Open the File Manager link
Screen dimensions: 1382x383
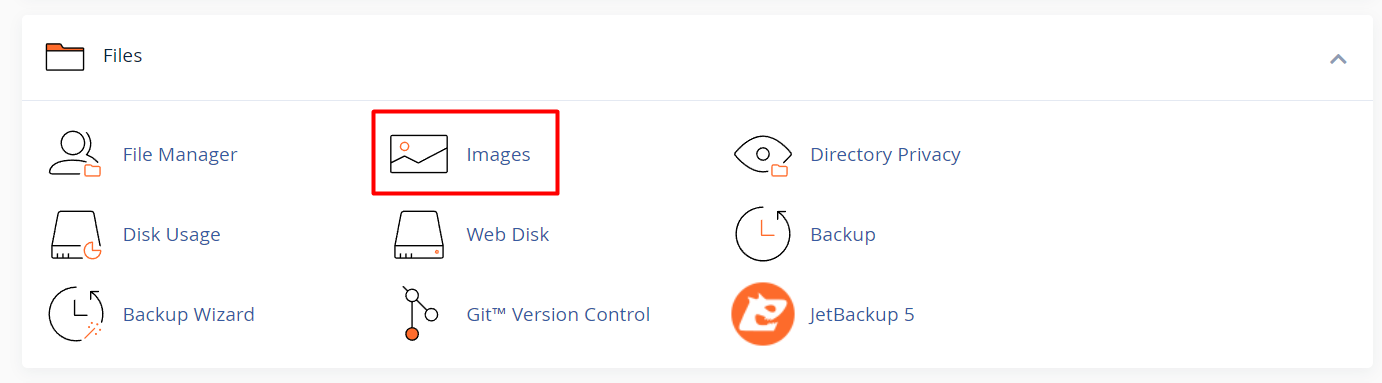point(180,155)
